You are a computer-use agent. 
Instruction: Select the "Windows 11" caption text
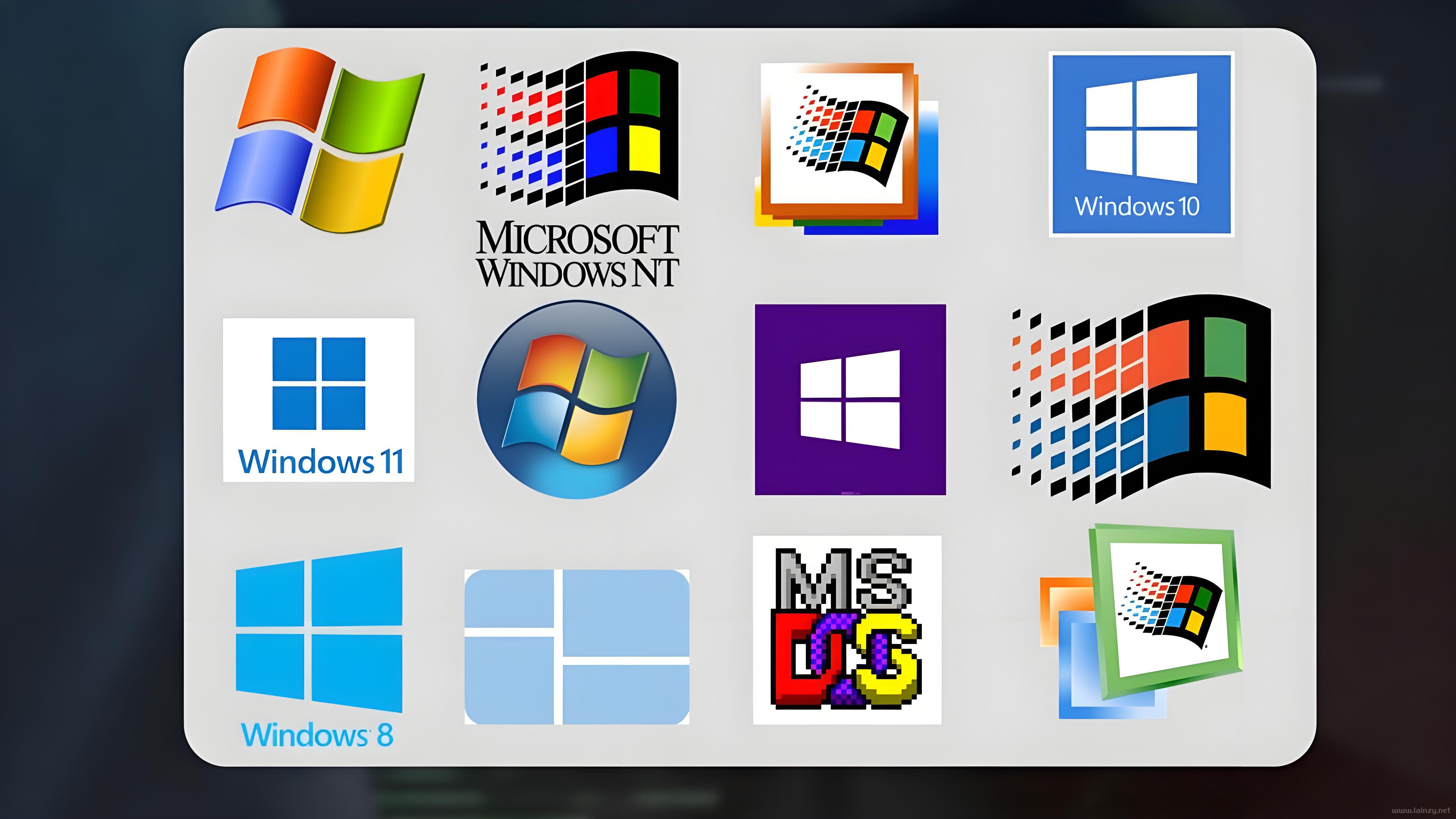tap(321, 461)
